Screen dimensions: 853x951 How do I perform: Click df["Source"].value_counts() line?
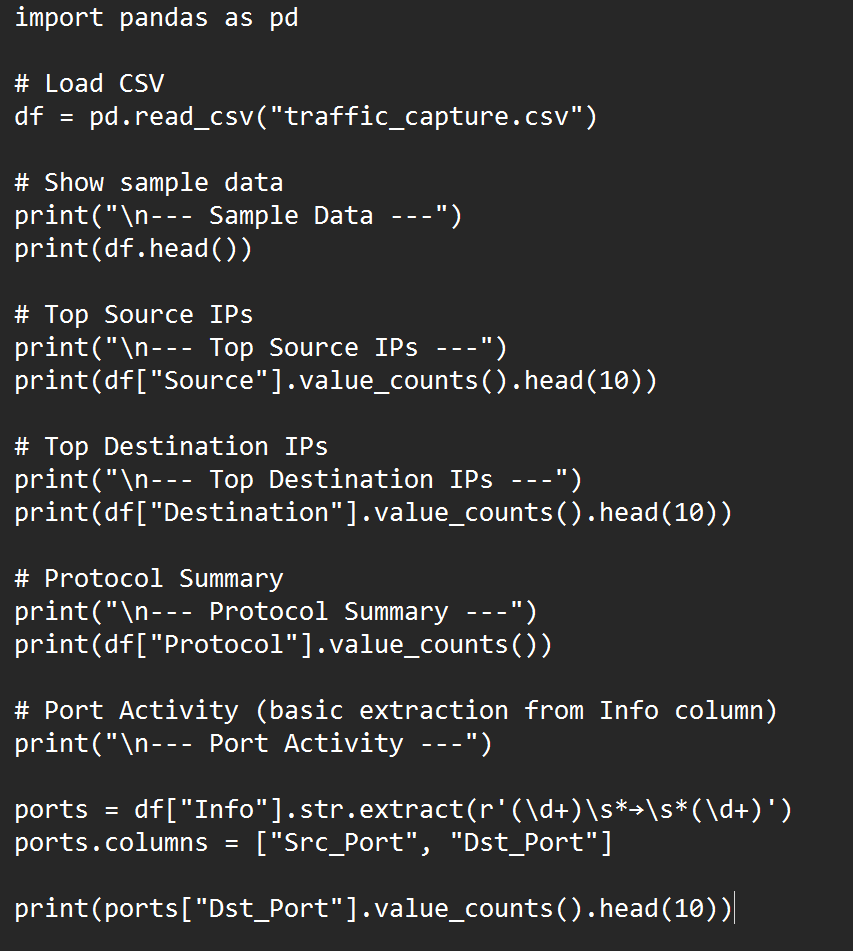336,381
